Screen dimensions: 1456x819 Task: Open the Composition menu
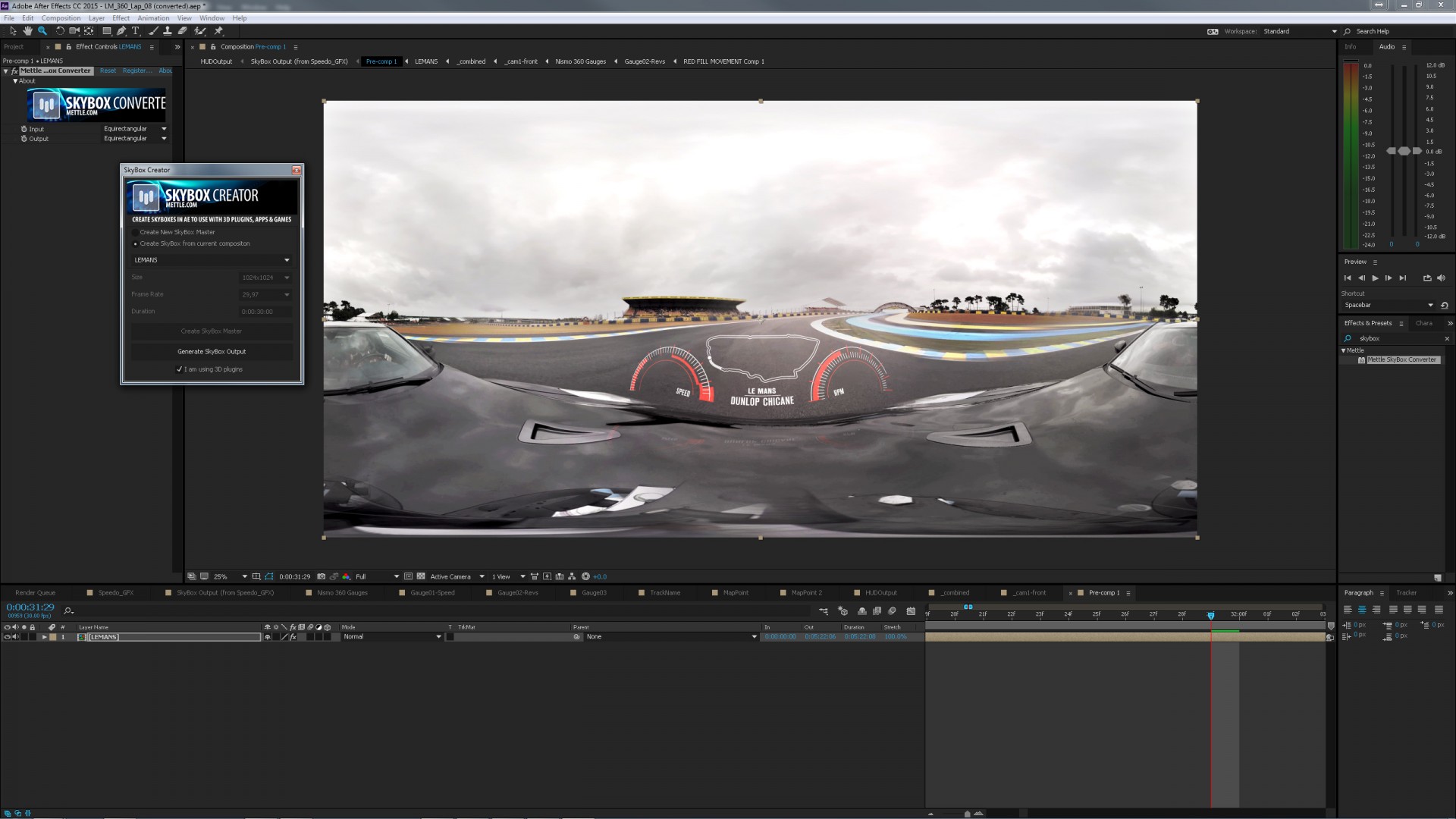[x=61, y=18]
